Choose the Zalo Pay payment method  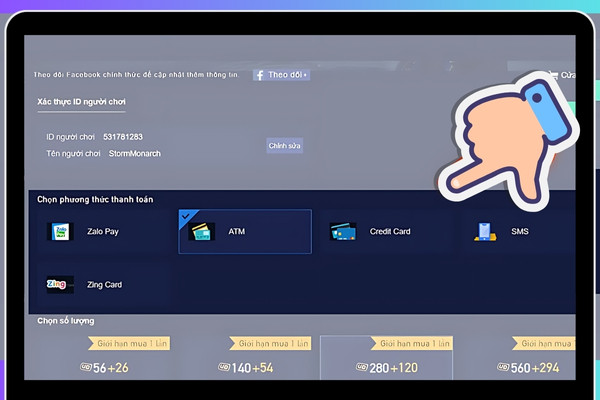coord(104,231)
